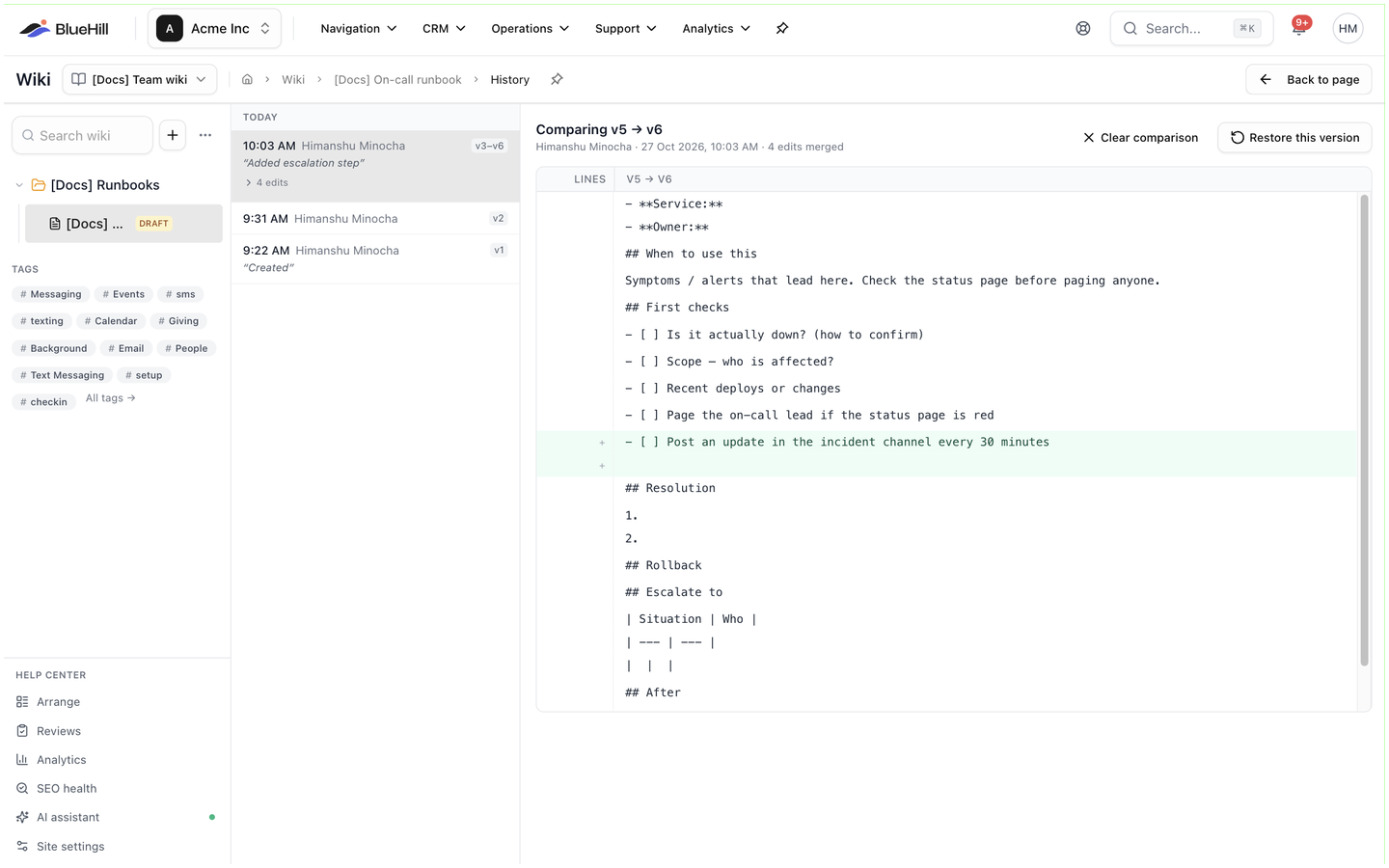Filter by the Messaging tag
Screen dimensions: 1389x868
pyautogui.click(x=51, y=294)
